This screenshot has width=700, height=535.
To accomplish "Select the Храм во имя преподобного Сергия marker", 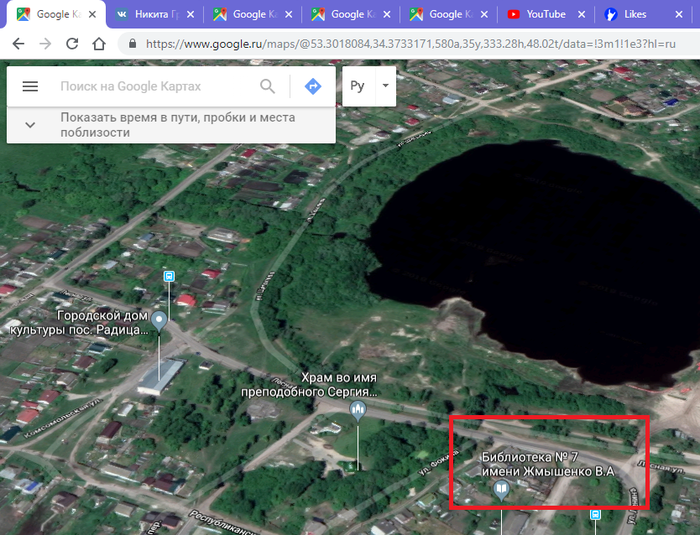I will pos(357,410).
